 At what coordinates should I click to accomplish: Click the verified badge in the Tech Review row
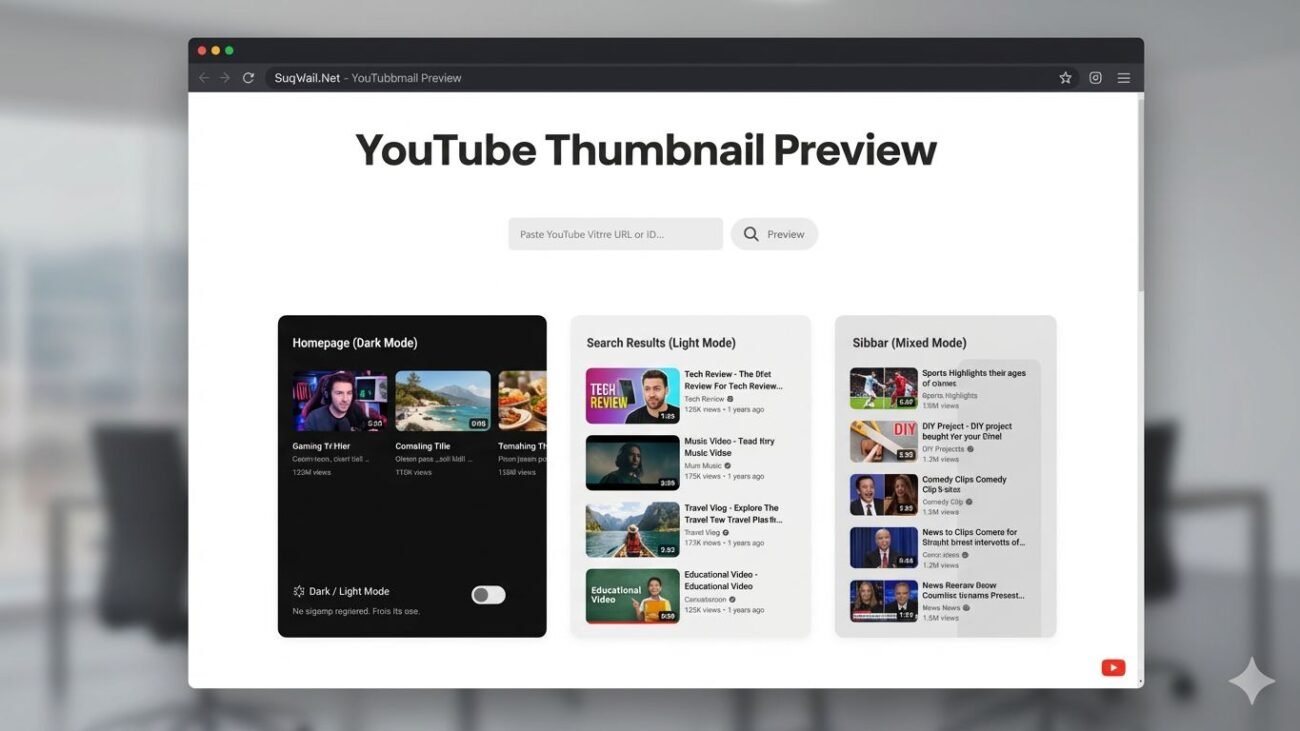(x=732, y=398)
